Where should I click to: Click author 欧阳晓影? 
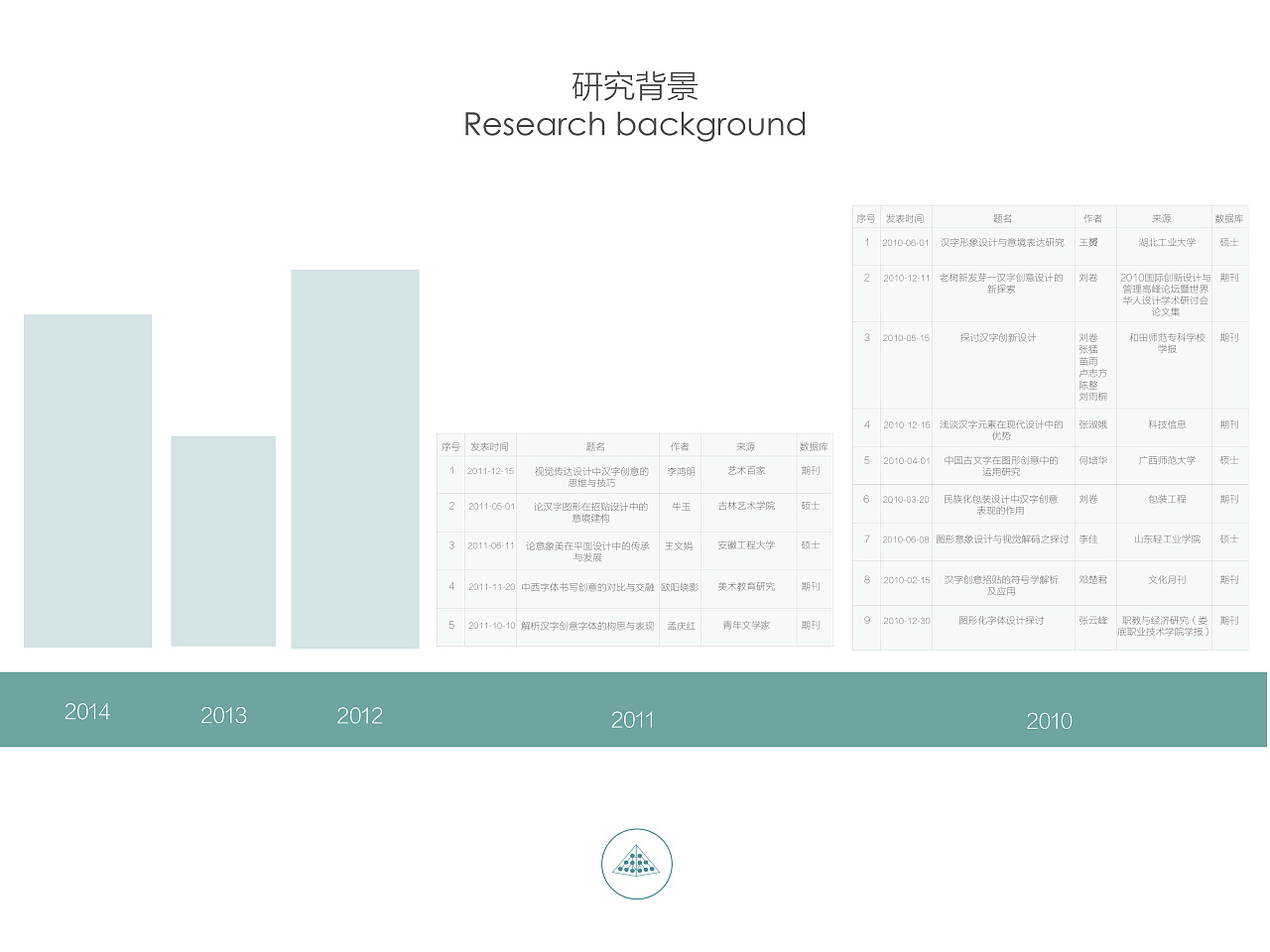coord(680,587)
